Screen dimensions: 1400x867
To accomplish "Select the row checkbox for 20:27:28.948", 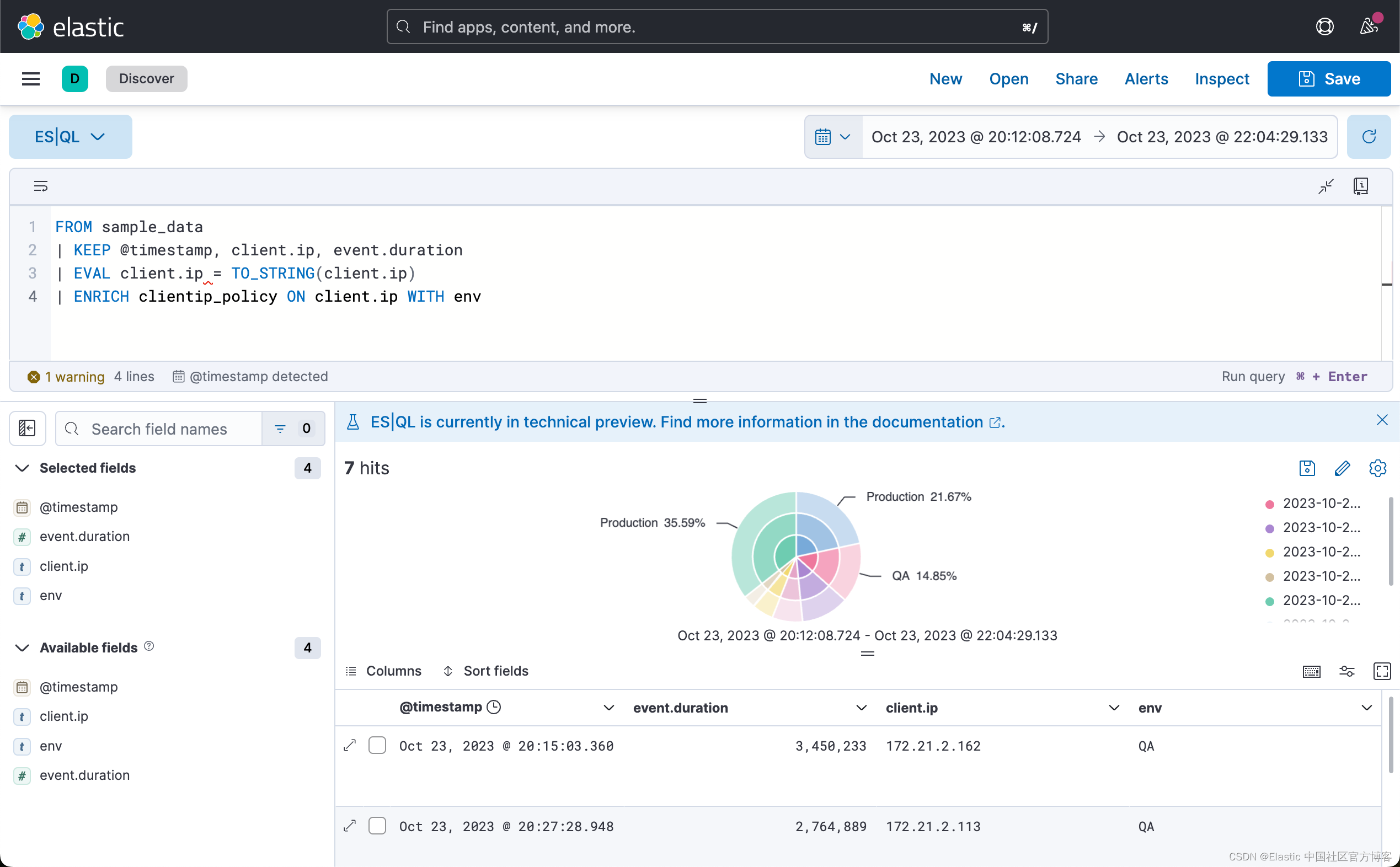I will (377, 826).
